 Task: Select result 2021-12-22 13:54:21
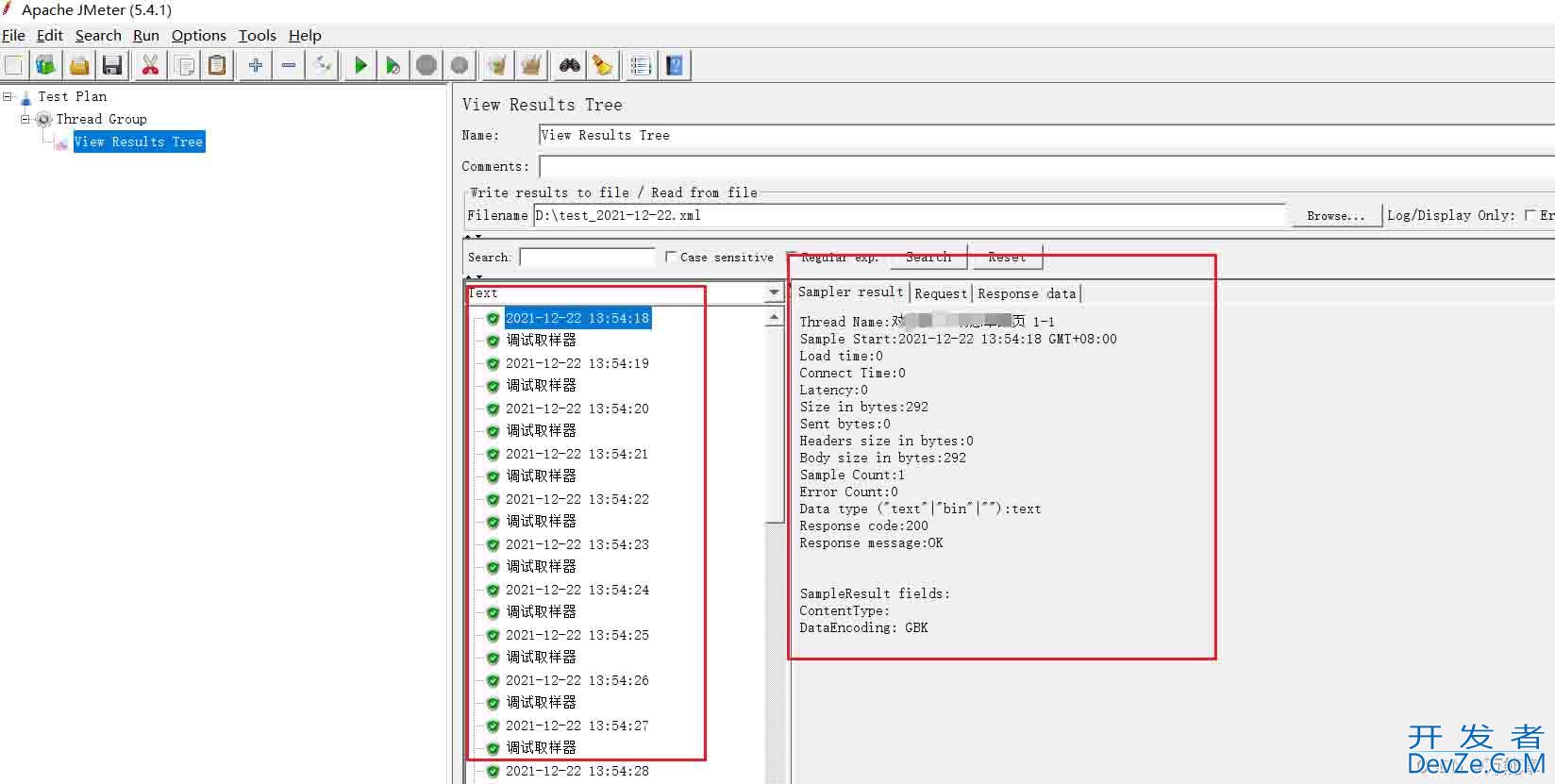tap(577, 454)
